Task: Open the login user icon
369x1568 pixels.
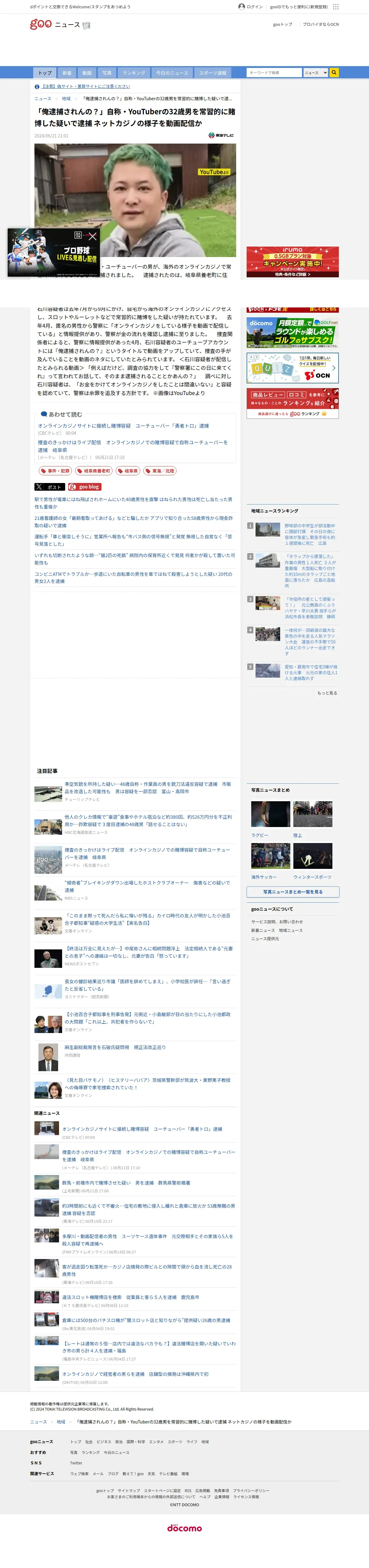Action: click(242, 7)
